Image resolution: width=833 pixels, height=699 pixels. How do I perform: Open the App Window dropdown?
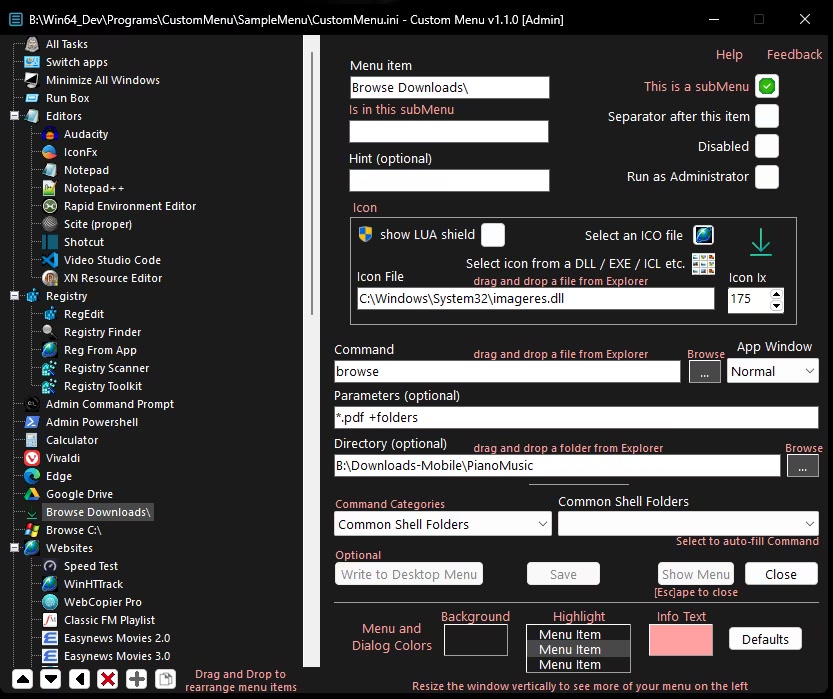(x=773, y=371)
